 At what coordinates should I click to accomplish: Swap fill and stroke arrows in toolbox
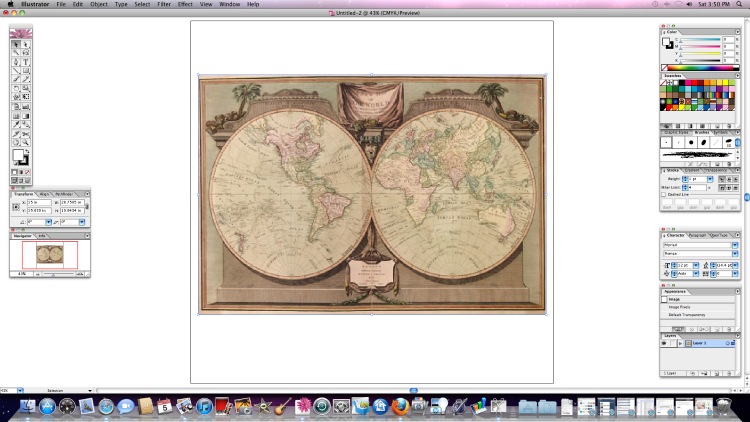click(28, 151)
